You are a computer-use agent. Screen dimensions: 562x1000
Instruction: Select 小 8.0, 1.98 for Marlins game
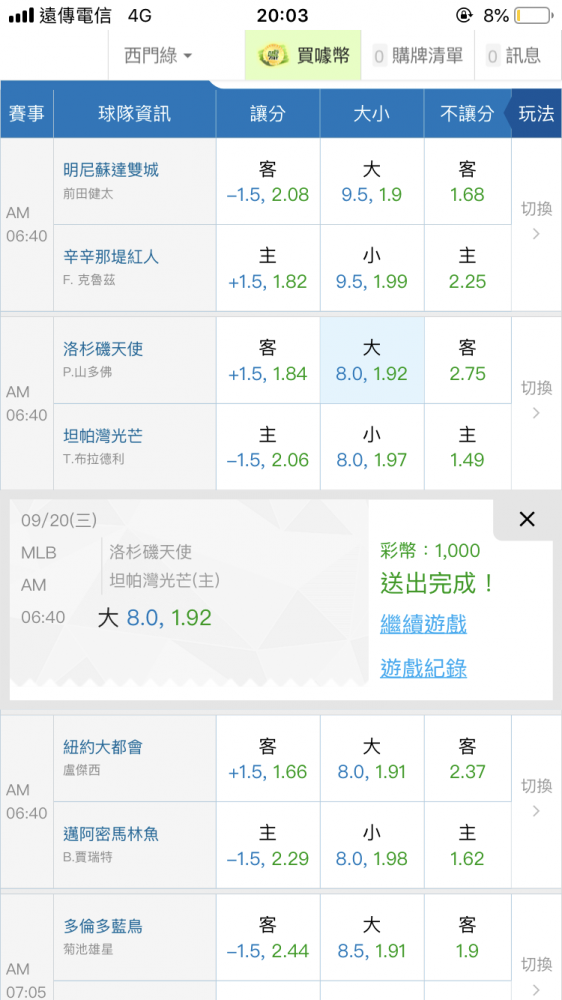click(x=372, y=845)
